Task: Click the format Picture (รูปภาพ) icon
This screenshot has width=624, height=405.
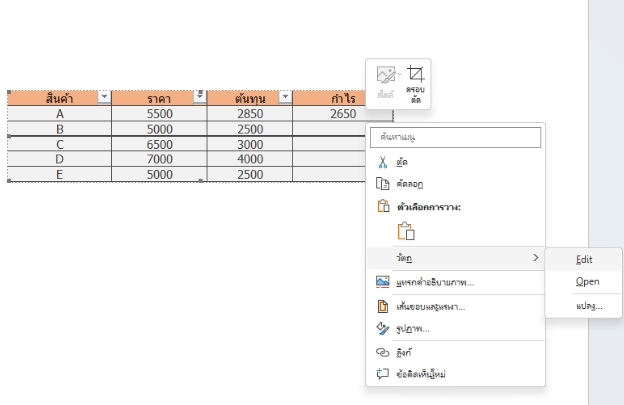Action: [x=382, y=329]
